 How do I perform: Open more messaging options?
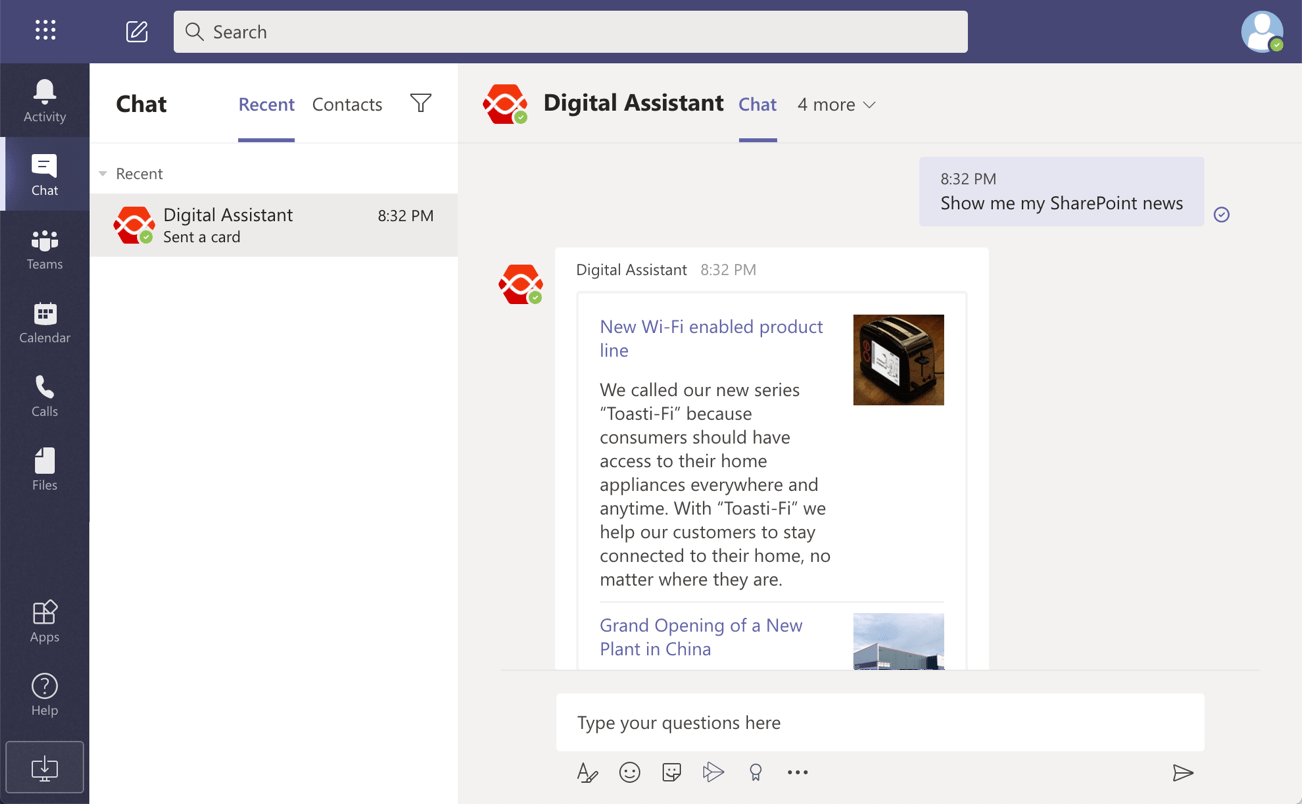pos(797,772)
